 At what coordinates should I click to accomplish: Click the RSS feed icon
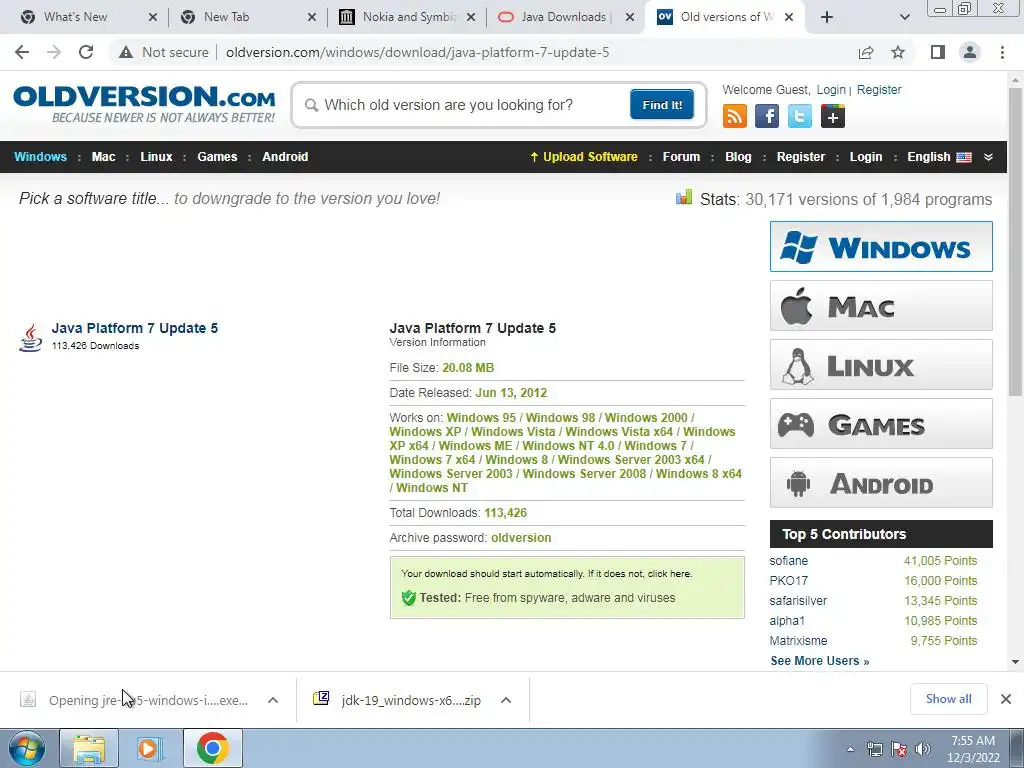(x=735, y=116)
